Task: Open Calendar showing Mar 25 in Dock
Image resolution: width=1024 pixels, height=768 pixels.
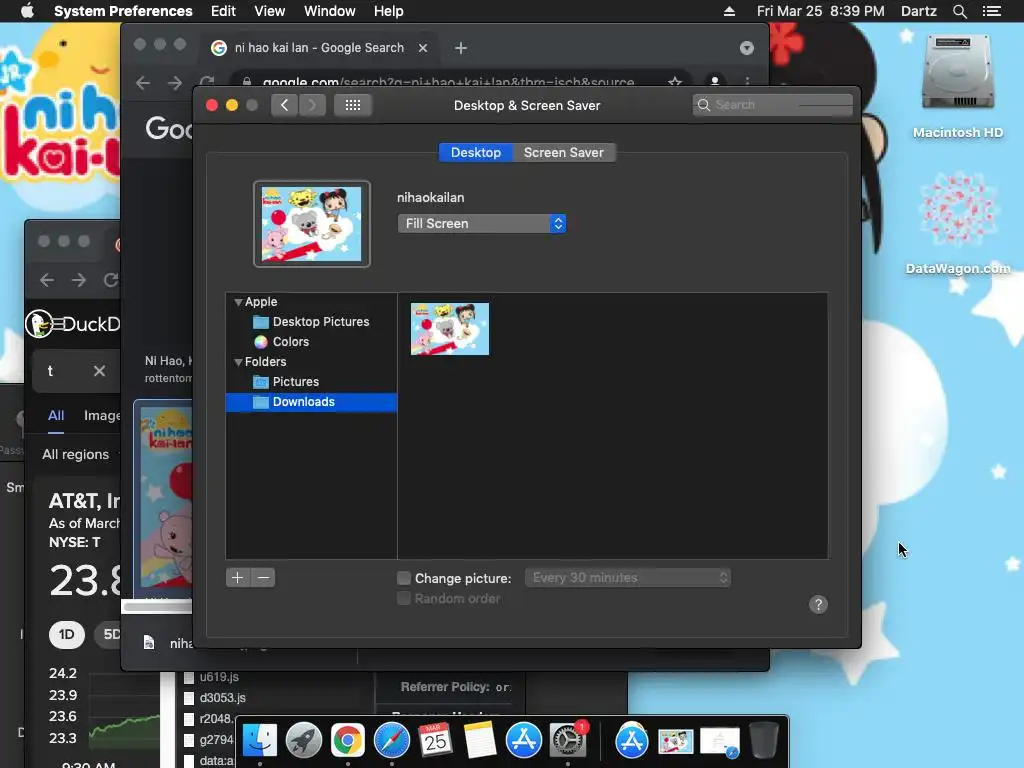Action: (x=436, y=741)
